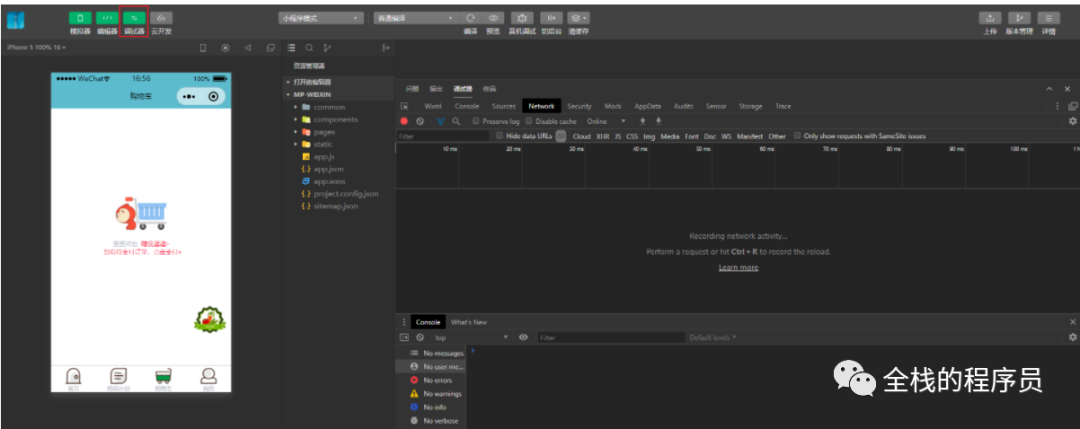Select the WS request type filter
Screen dimensions: 1080x429
726,136
